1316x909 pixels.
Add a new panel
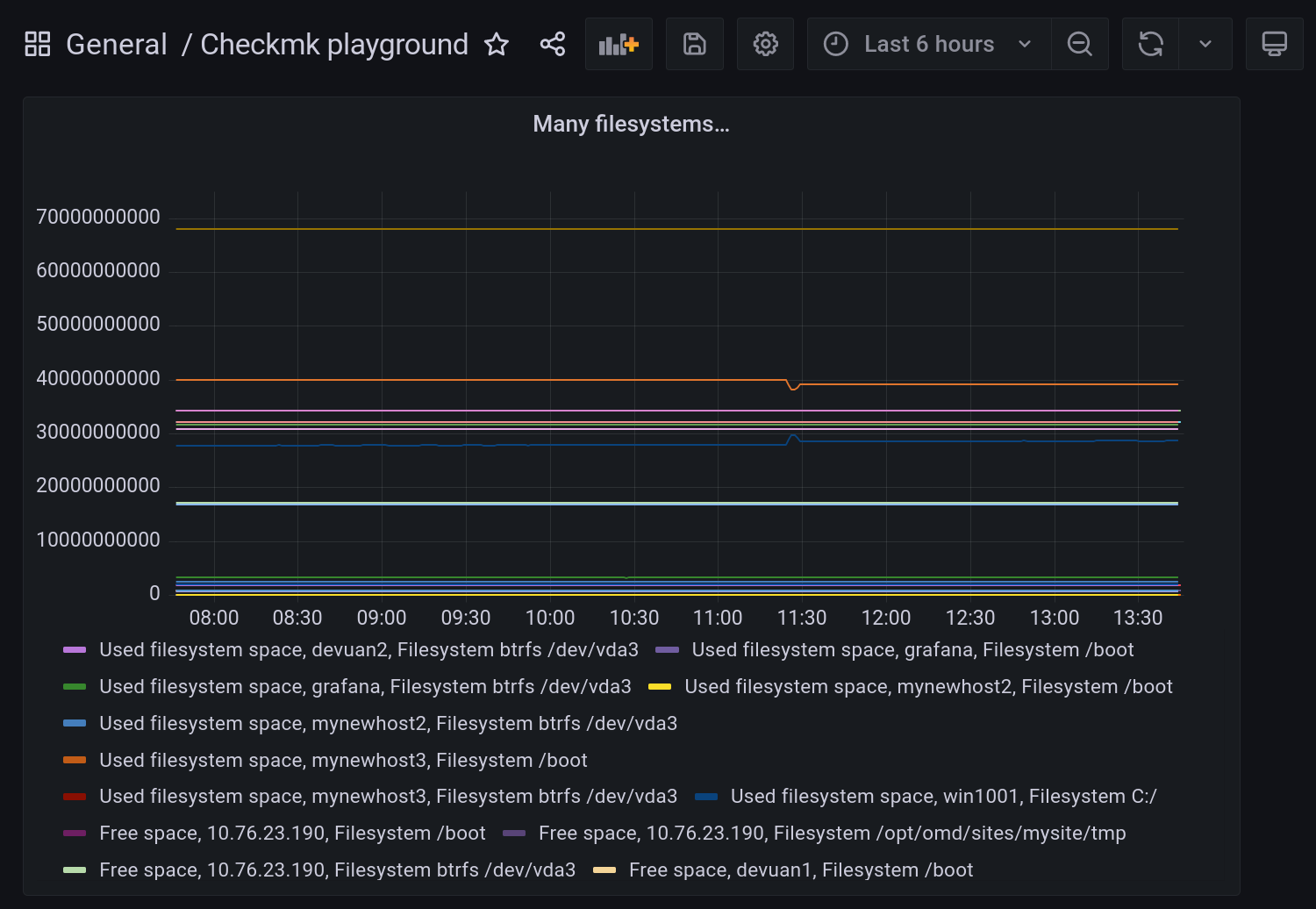(x=619, y=44)
